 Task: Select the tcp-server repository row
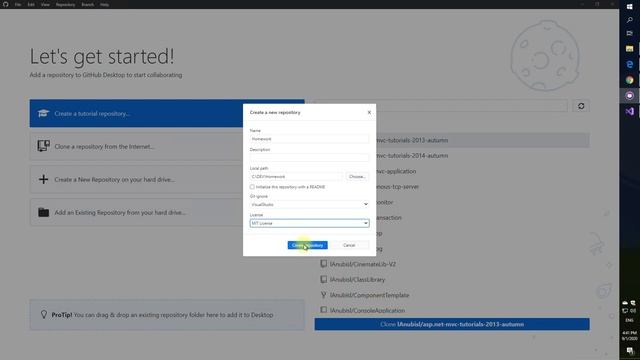pos(452,187)
